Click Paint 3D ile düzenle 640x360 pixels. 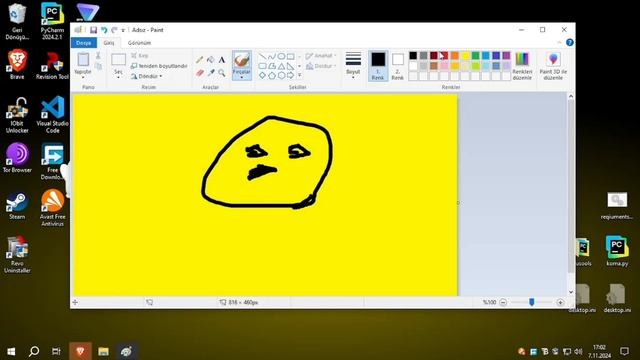[x=553, y=65]
